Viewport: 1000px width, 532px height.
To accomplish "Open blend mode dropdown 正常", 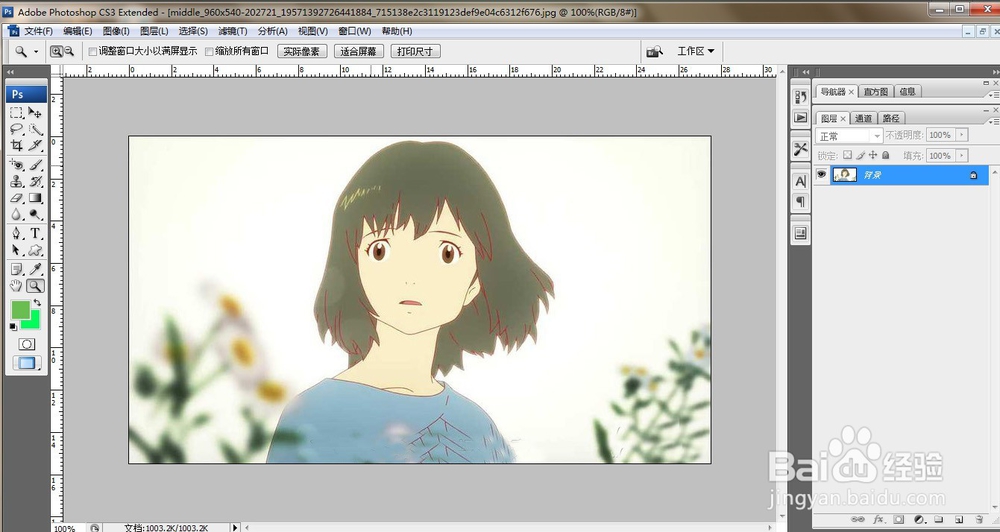I will pyautogui.click(x=849, y=136).
